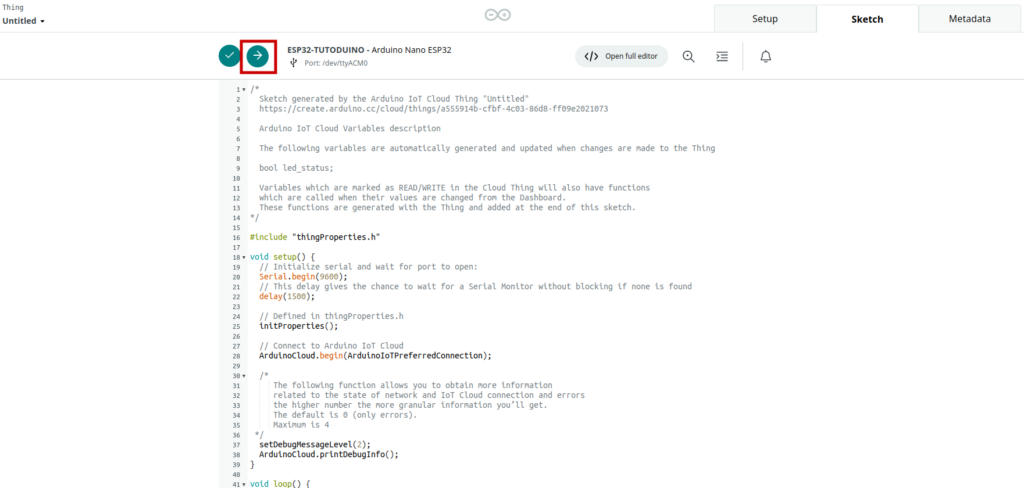Click the ArduinoCloud.printDebugInfo() line
This screenshot has width=1024, height=488.
[328, 454]
